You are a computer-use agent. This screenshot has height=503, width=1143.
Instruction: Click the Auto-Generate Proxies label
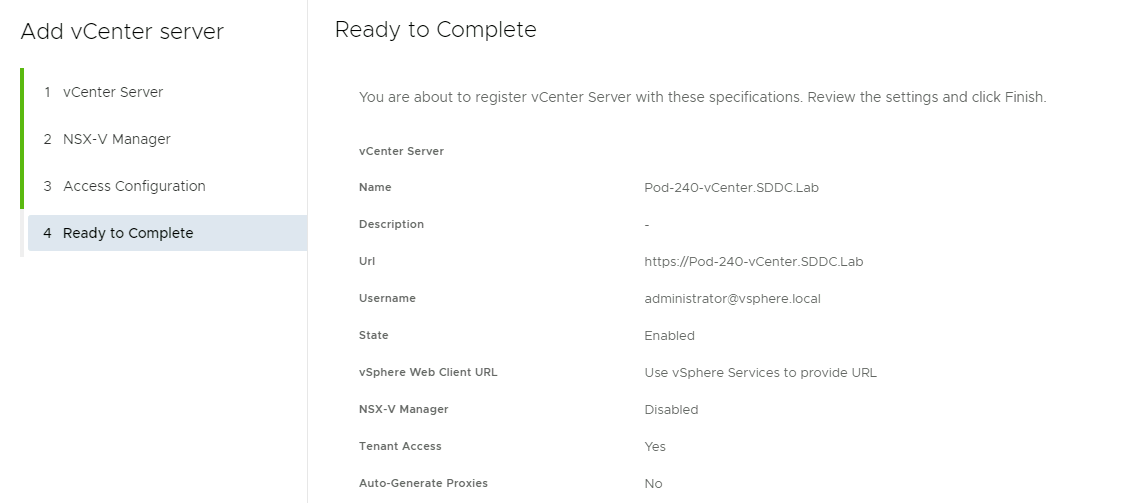[x=423, y=483]
